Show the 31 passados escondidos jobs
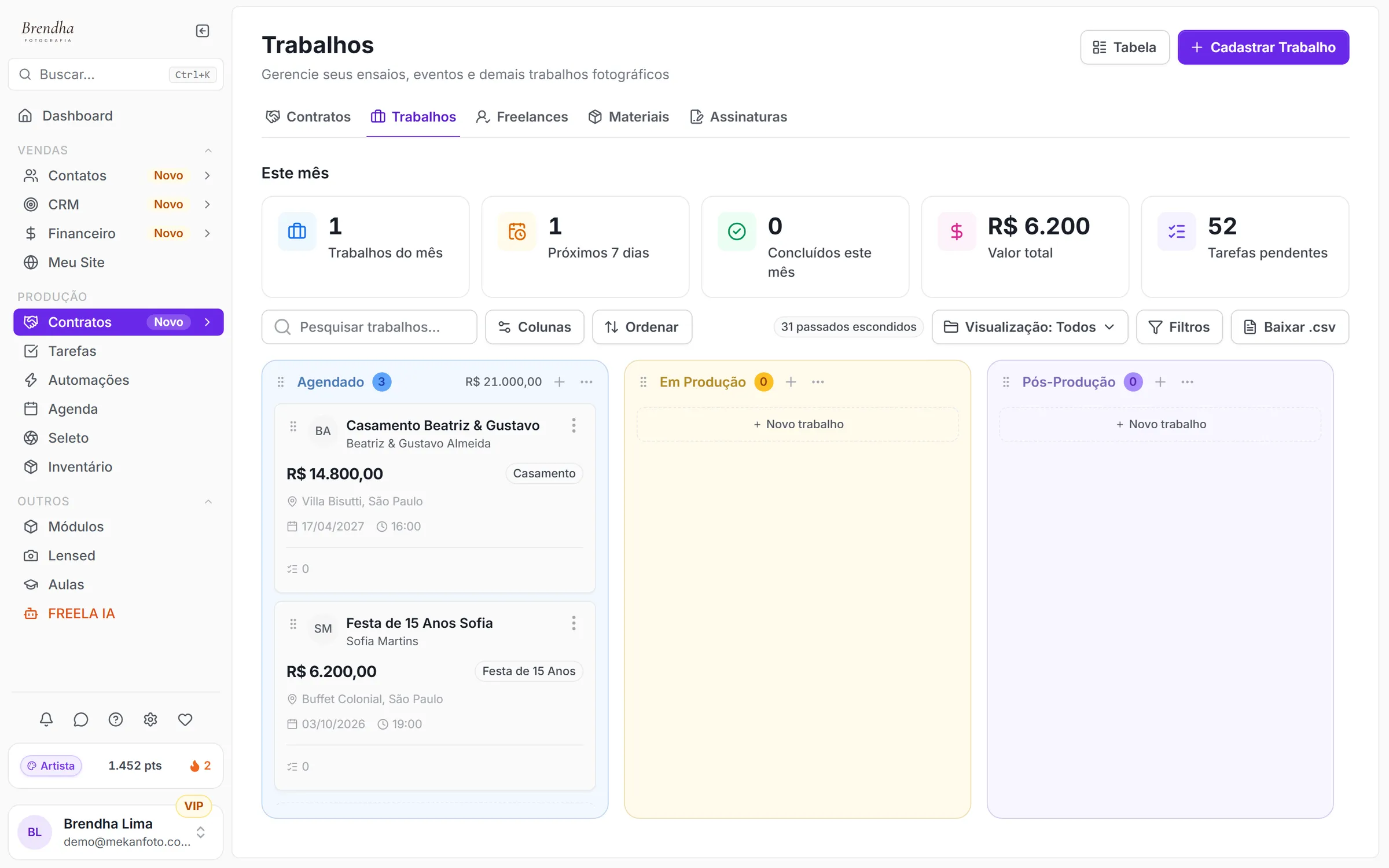This screenshot has width=1389, height=868. [848, 327]
